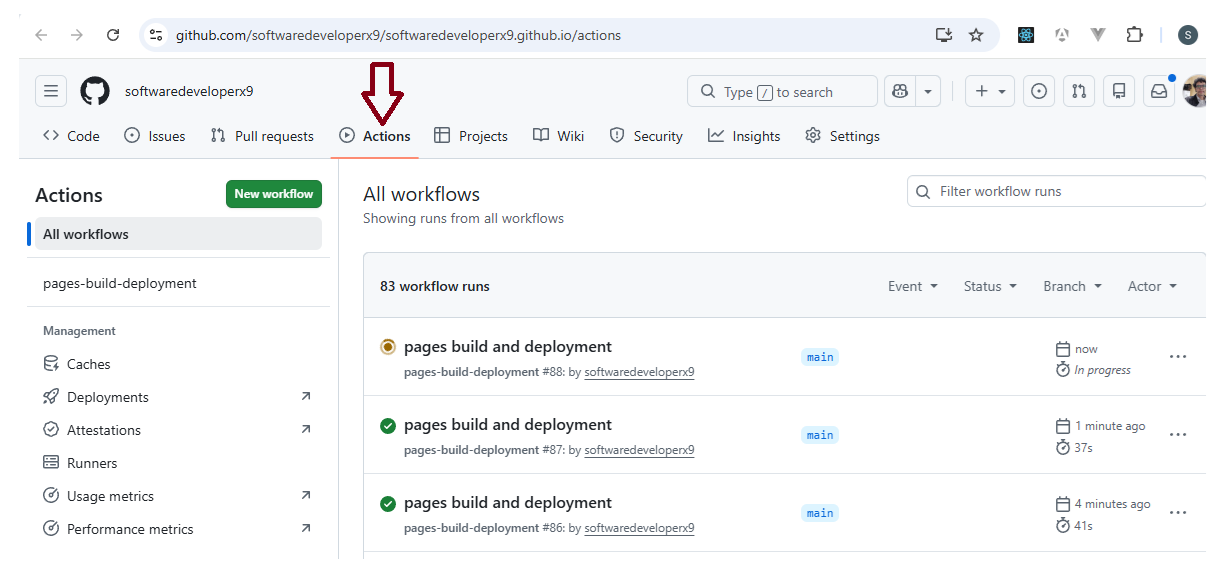Open options menu for run #88
1232x570 pixels.
1178,357
